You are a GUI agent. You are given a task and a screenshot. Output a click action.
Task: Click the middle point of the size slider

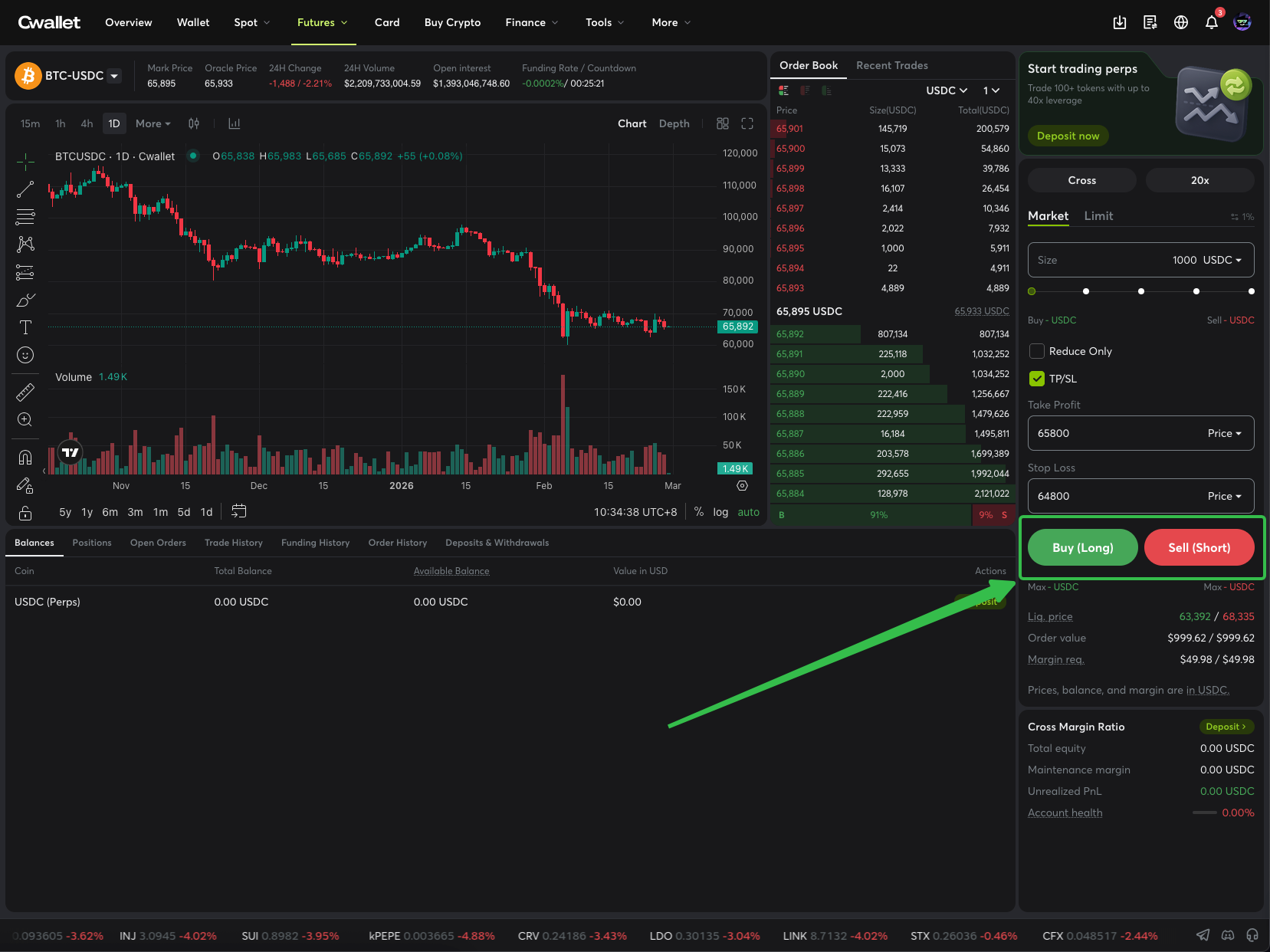[x=1141, y=291]
